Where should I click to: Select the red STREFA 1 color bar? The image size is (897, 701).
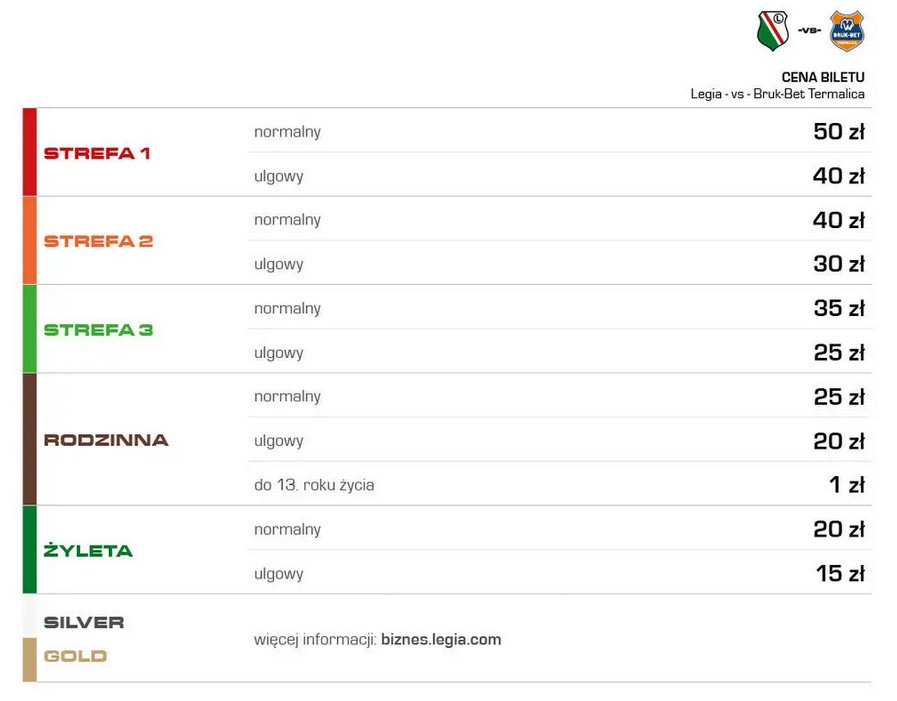(30, 152)
